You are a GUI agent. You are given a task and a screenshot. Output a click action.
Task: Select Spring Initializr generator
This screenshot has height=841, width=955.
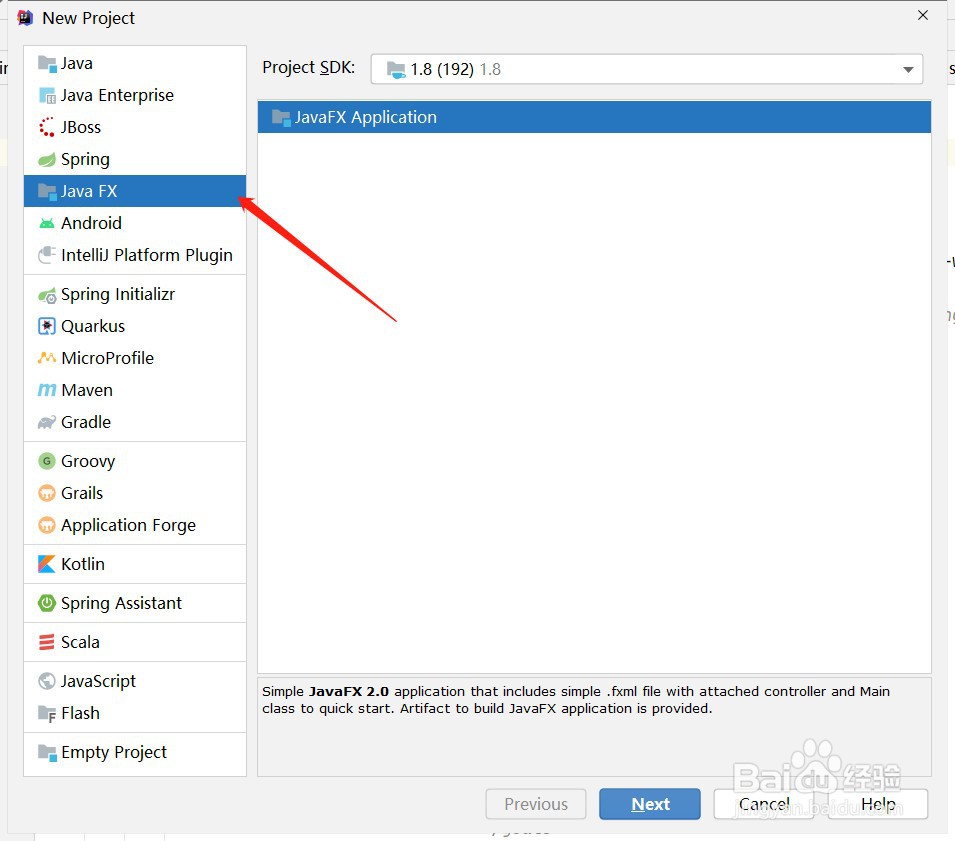pyautogui.click(x=135, y=295)
